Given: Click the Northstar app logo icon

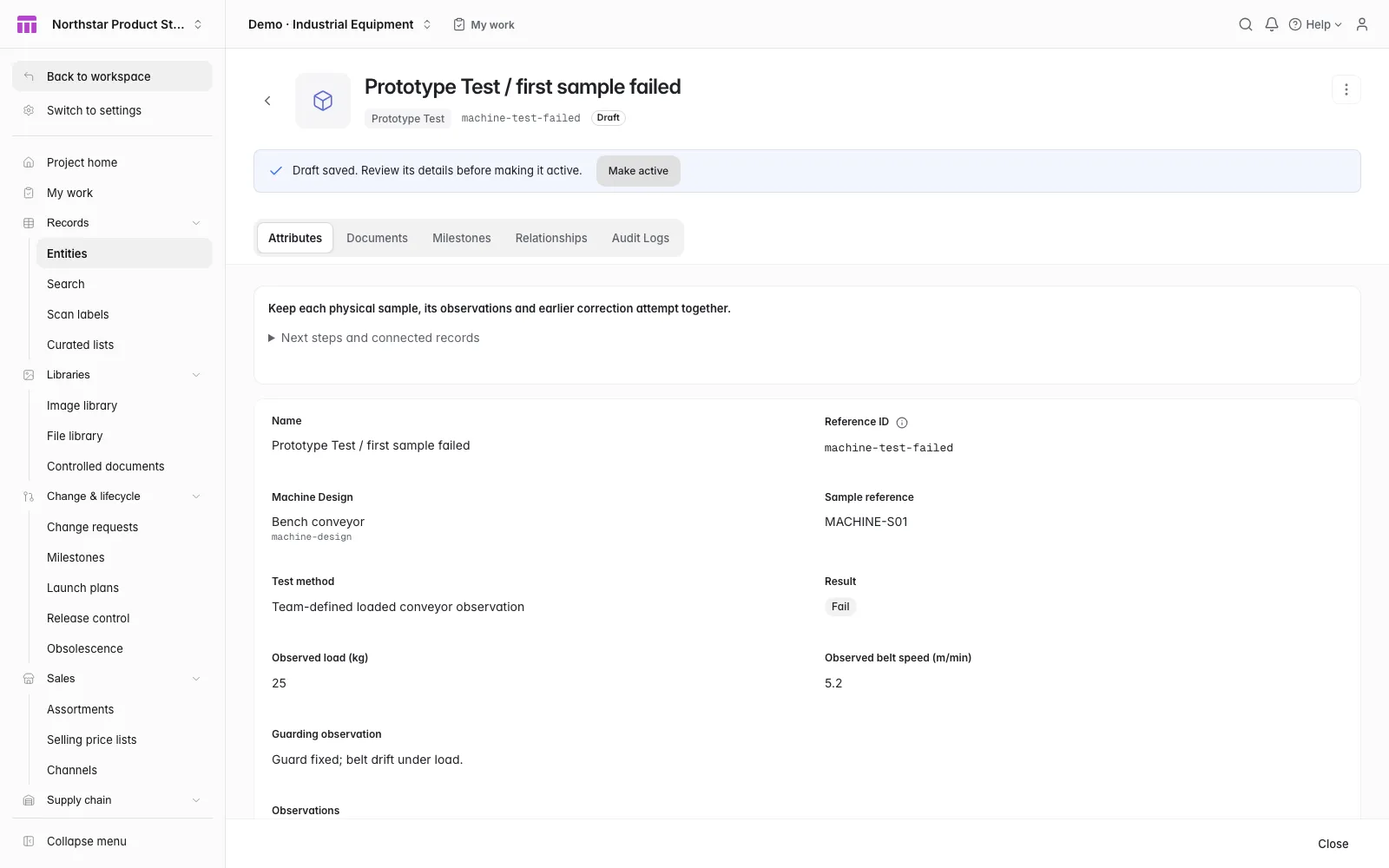Looking at the screenshot, I should (x=27, y=24).
